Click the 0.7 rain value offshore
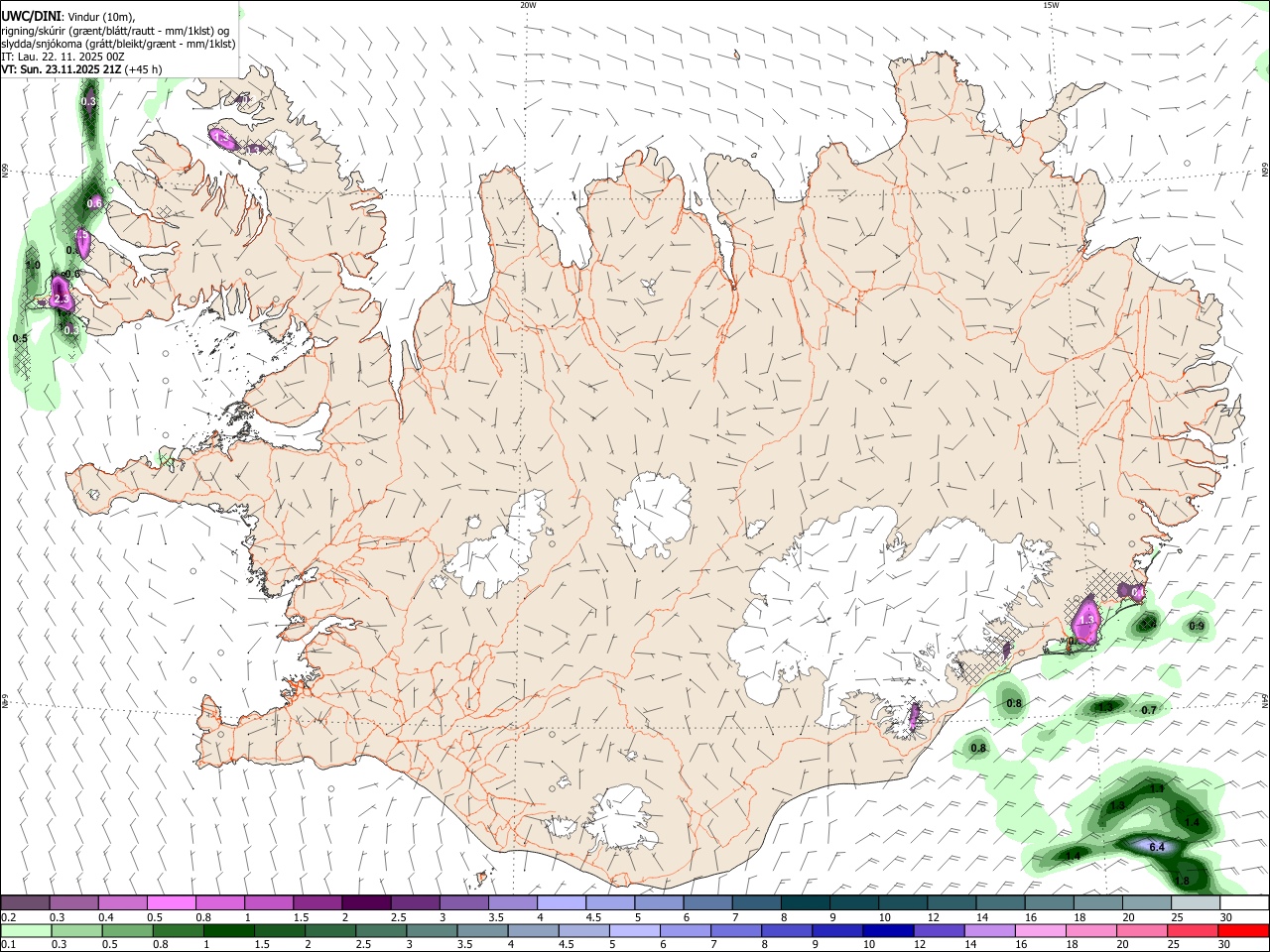Screen dimensions: 1270x952 point(1149,710)
